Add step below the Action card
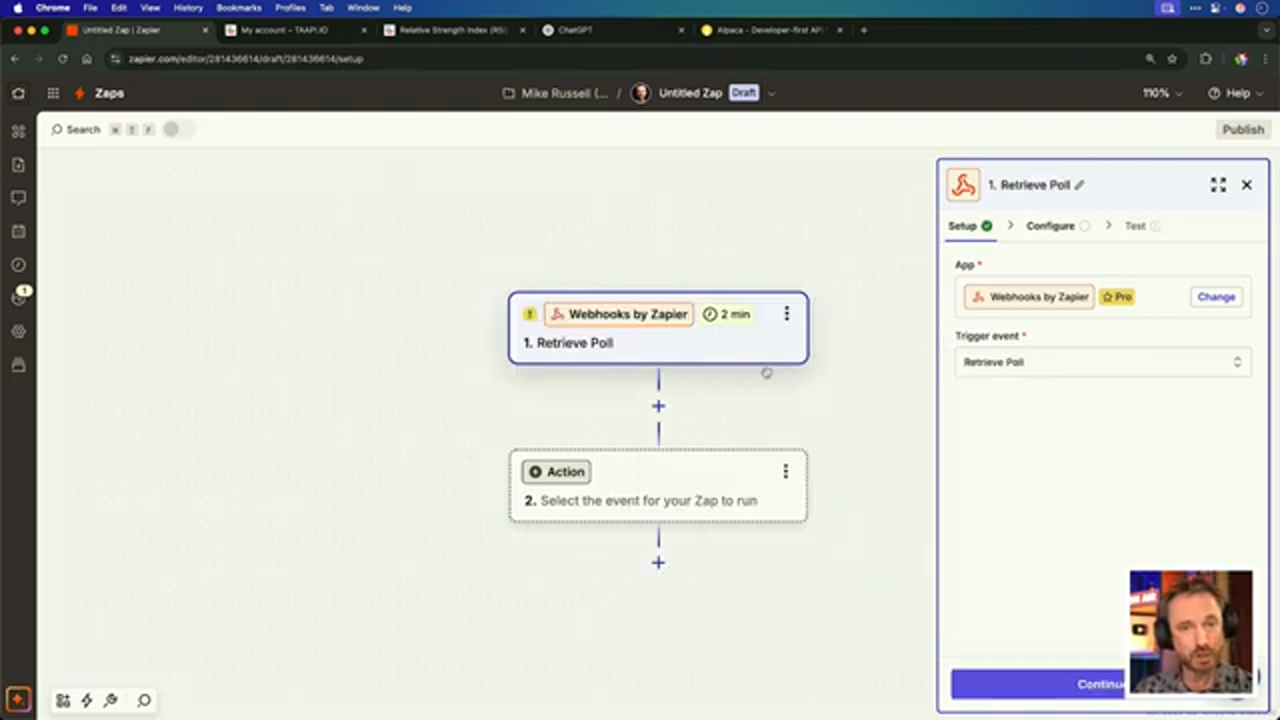 658,563
